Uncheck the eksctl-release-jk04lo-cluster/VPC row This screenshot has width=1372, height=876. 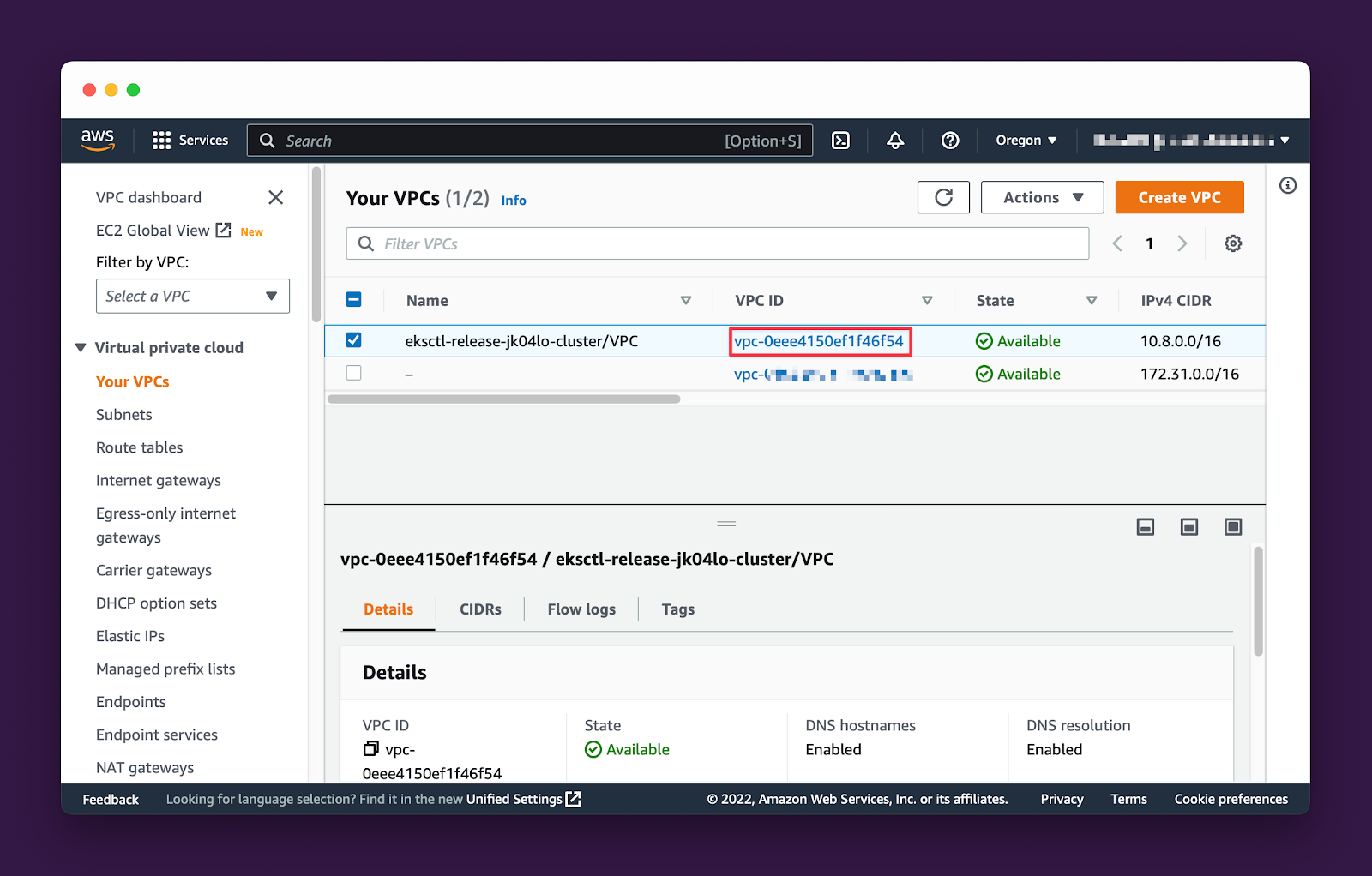[353, 340]
